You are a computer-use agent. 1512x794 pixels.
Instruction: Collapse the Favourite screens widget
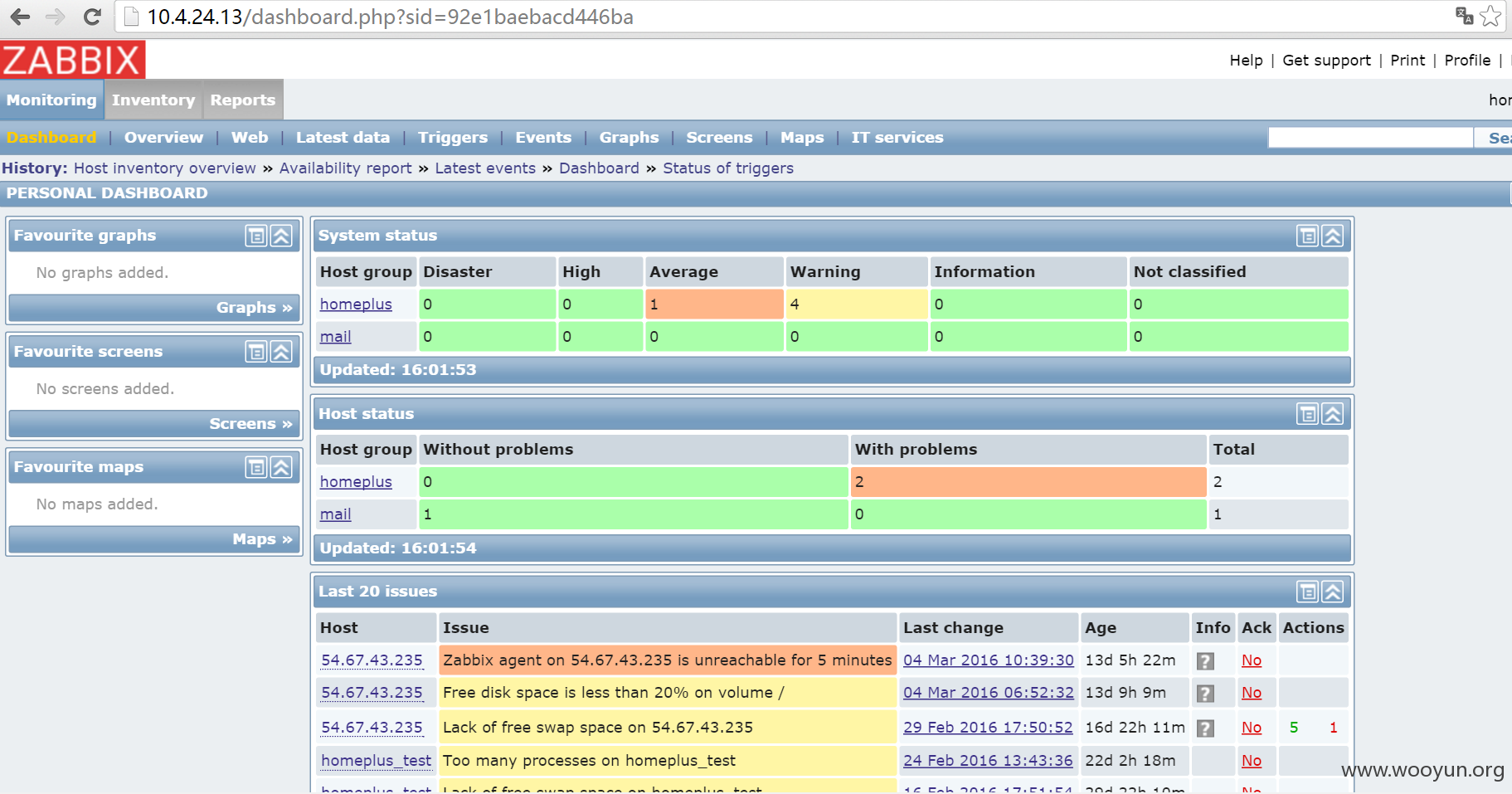coord(281,352)
